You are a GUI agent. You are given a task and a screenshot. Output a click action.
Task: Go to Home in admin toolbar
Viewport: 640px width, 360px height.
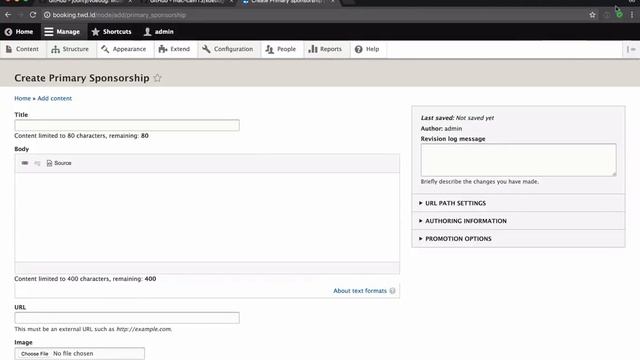[x=19, y=31]
